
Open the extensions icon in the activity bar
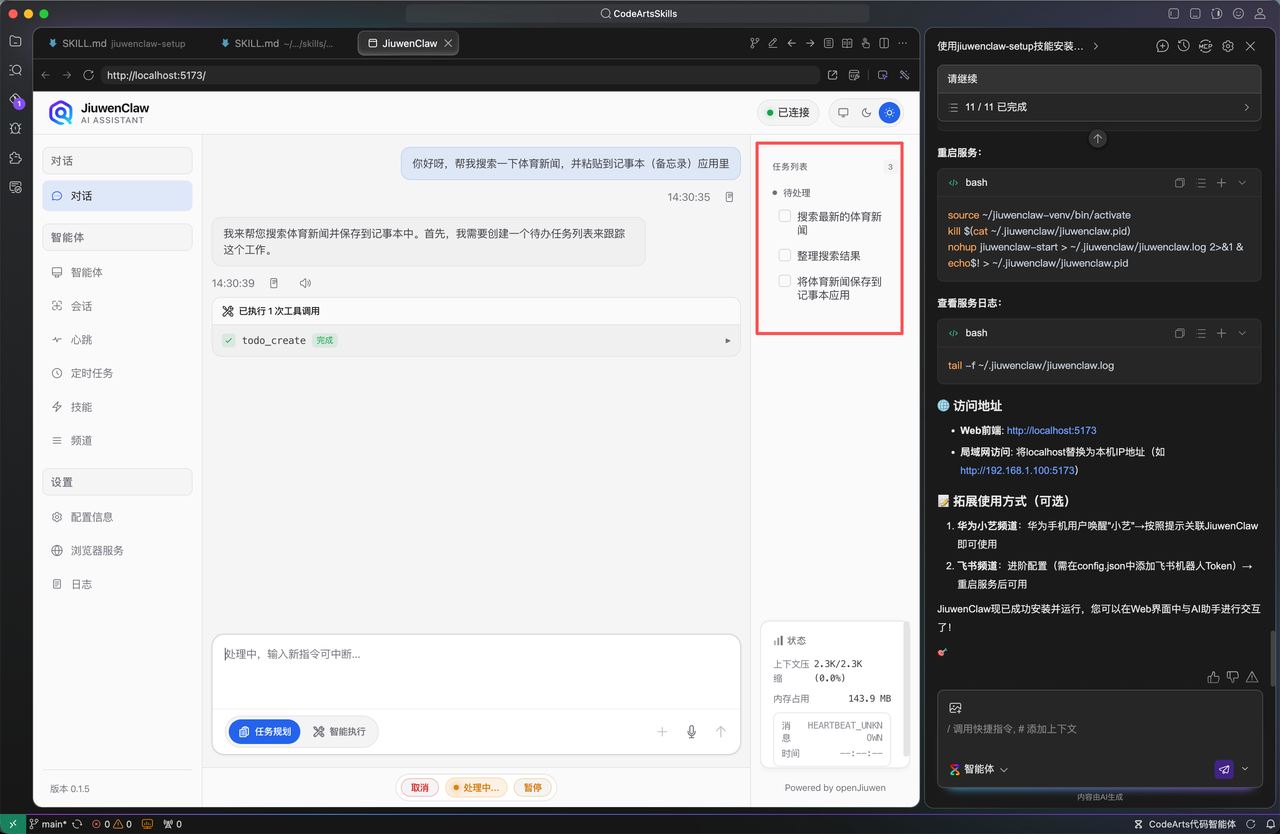coord(15,158)
